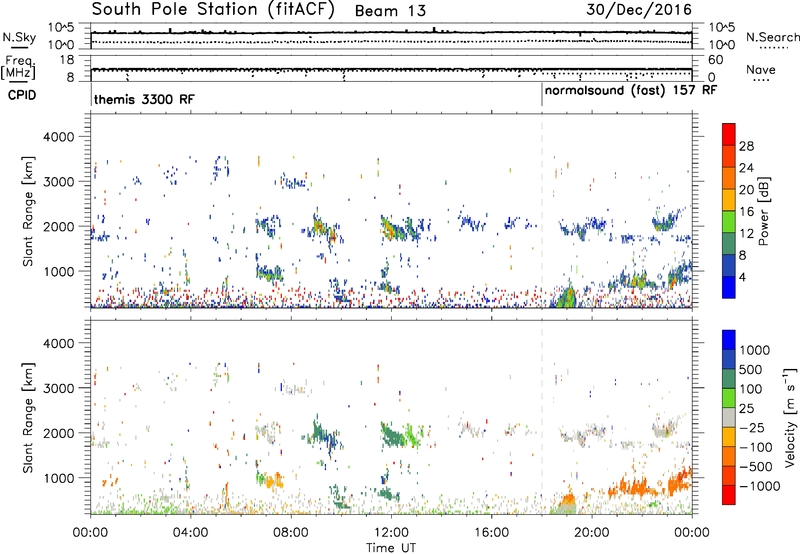Pick the red bottom of velocity colorbar

(729, 495)
